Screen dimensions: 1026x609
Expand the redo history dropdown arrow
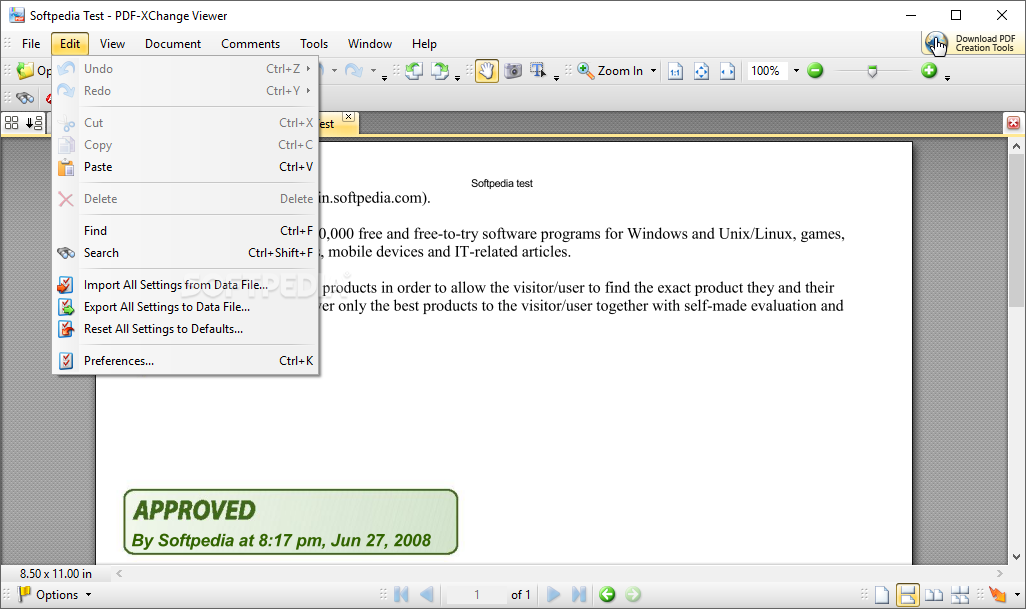pyautogui.click(x=374, y=71)
